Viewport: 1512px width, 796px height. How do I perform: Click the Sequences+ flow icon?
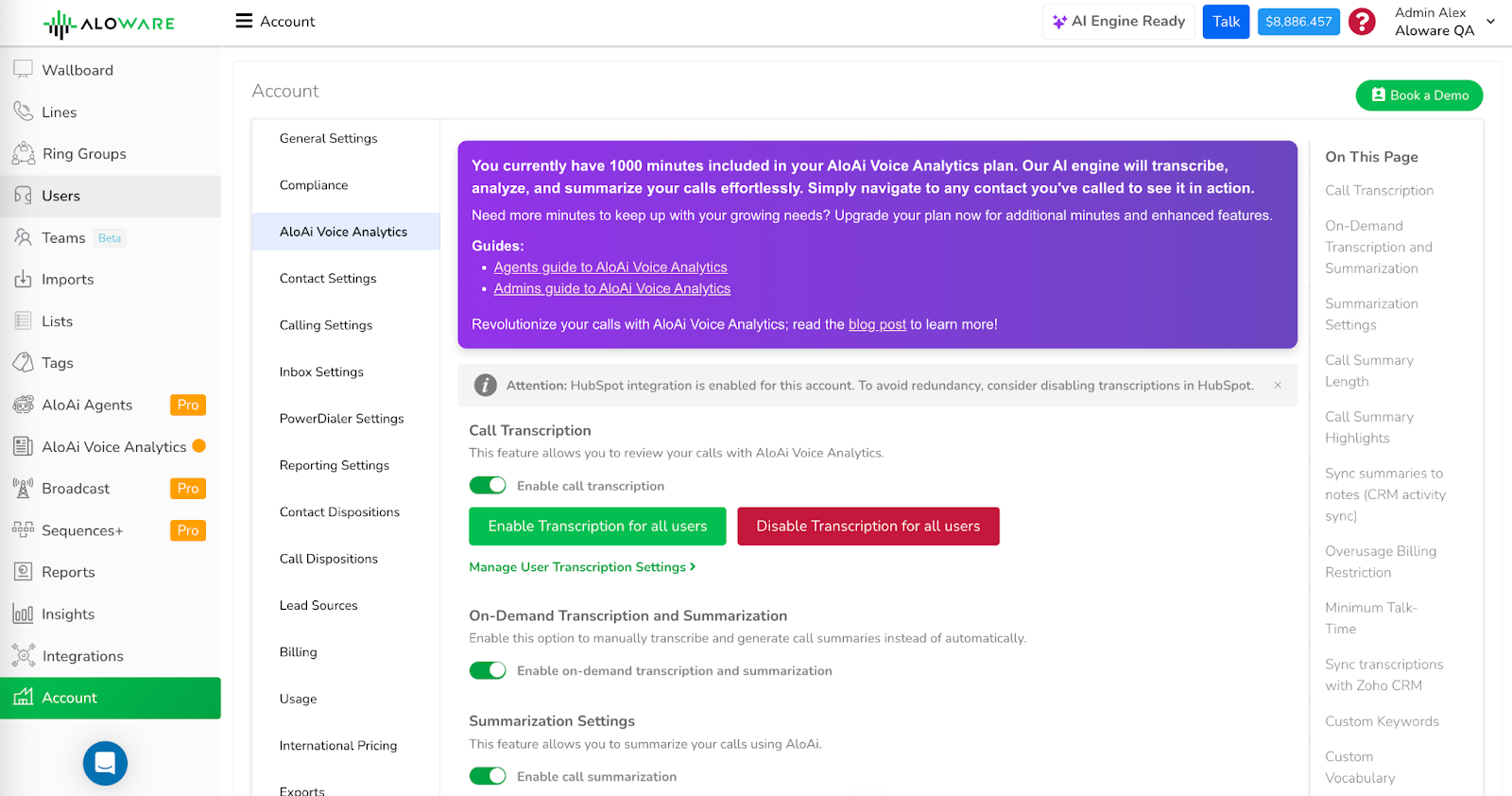23,529
